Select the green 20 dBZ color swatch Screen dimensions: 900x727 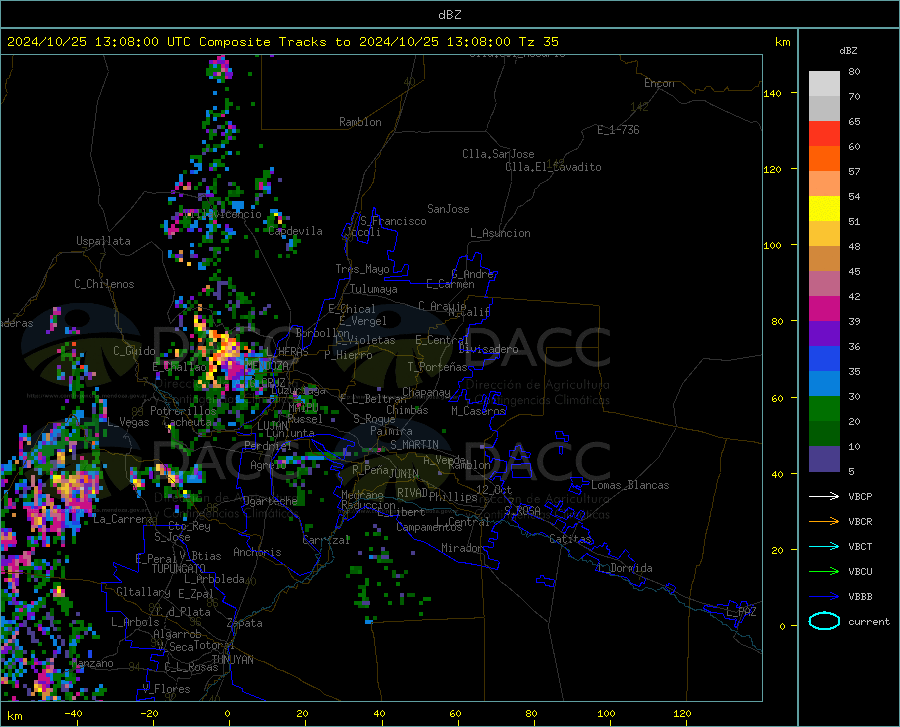click(x=824, y=409)
